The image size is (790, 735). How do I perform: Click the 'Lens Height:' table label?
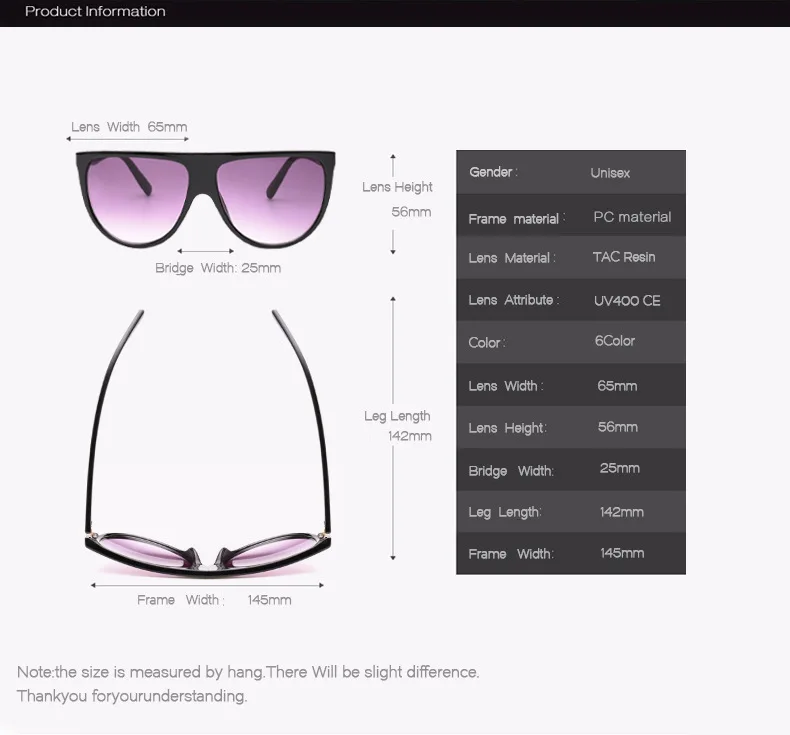click(x=507, y=428)
